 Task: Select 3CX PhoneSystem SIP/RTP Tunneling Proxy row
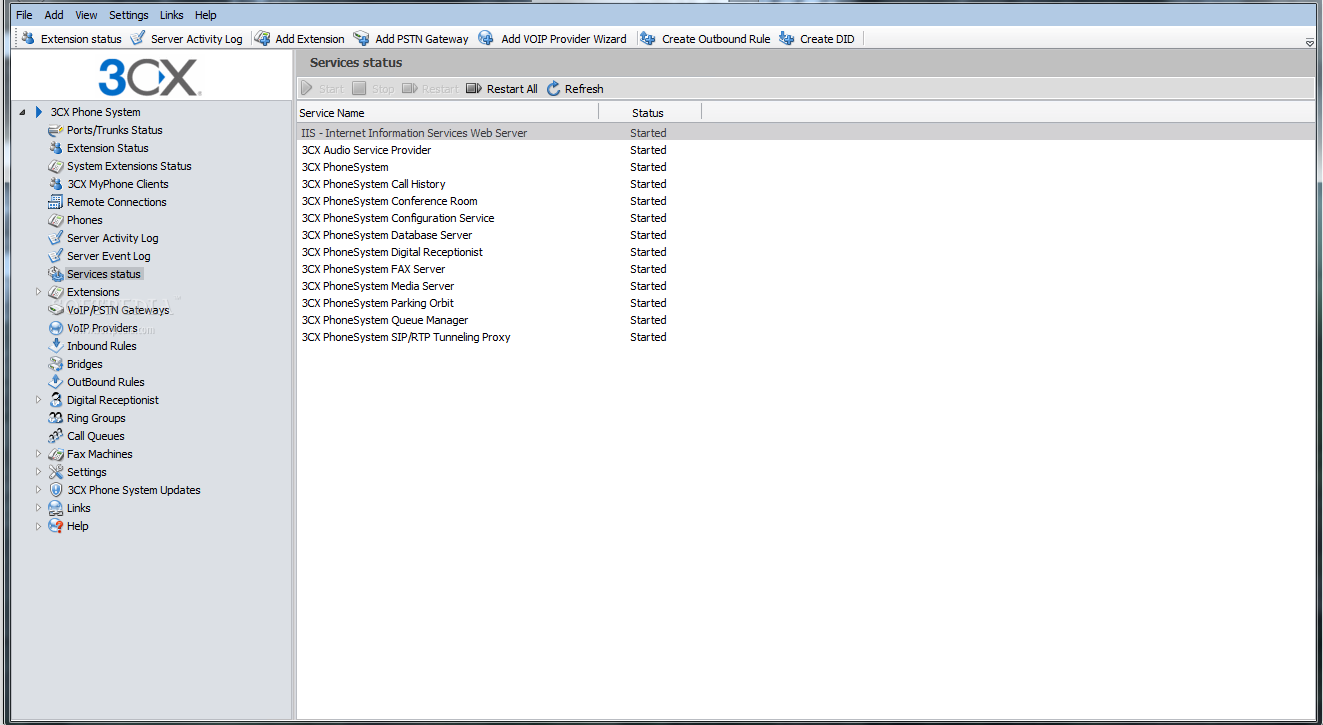806,337
